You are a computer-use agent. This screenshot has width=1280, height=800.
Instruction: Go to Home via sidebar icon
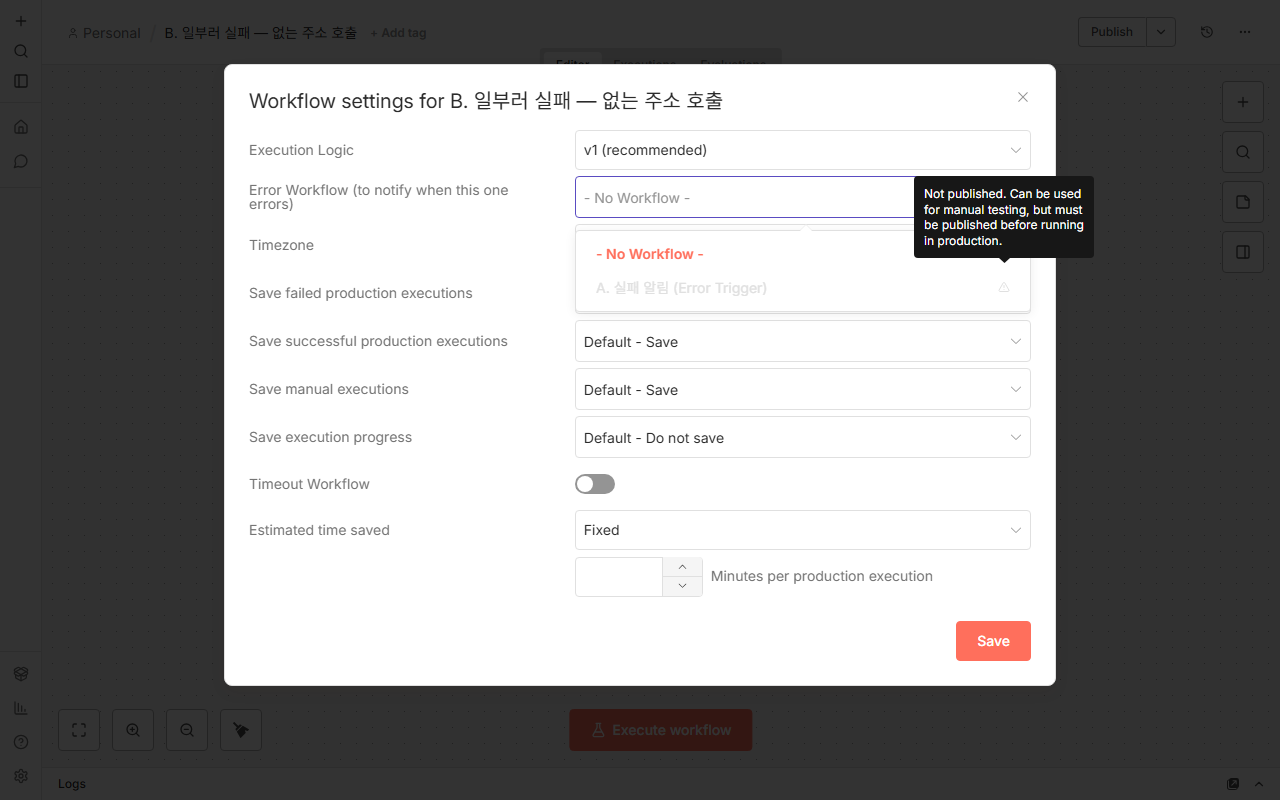21,127
